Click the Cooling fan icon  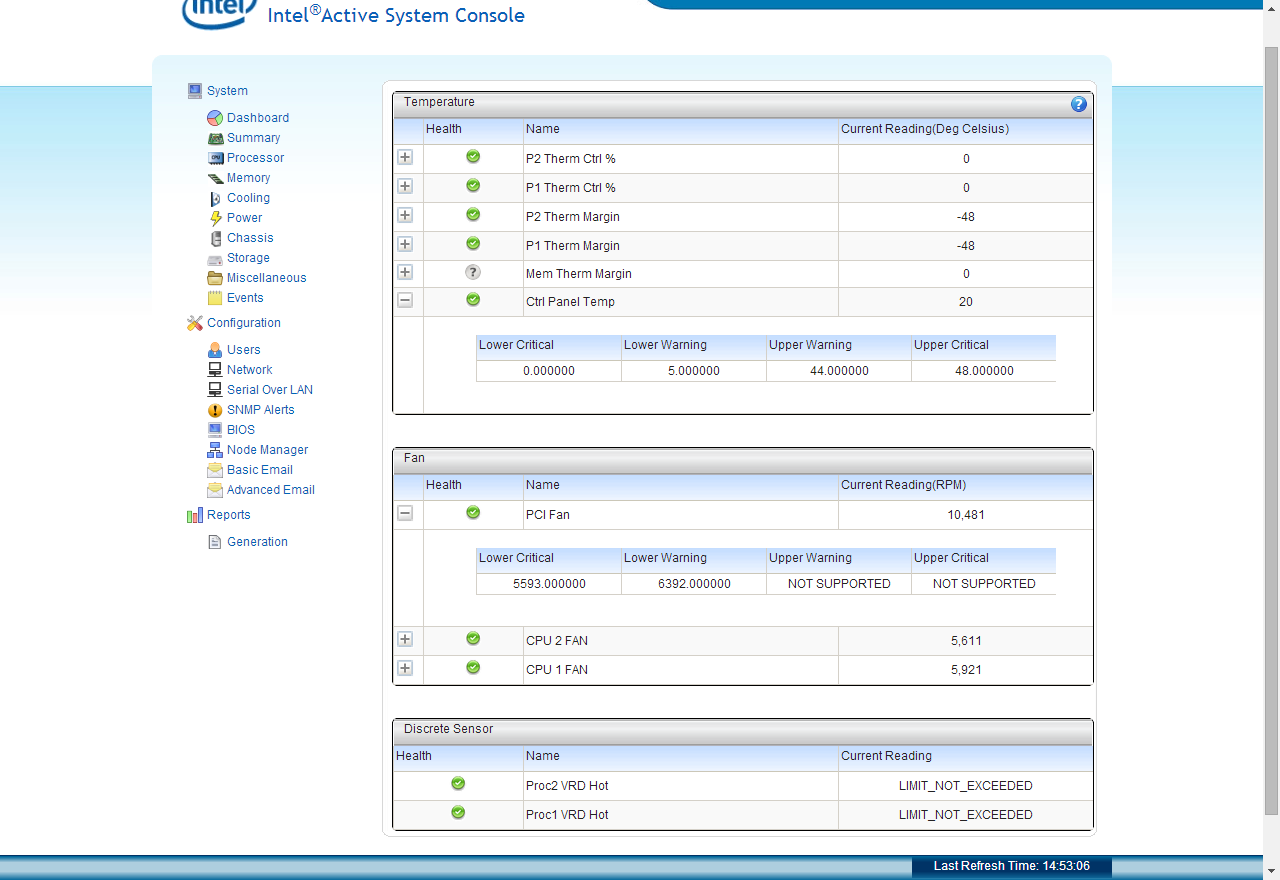[215, 198]
